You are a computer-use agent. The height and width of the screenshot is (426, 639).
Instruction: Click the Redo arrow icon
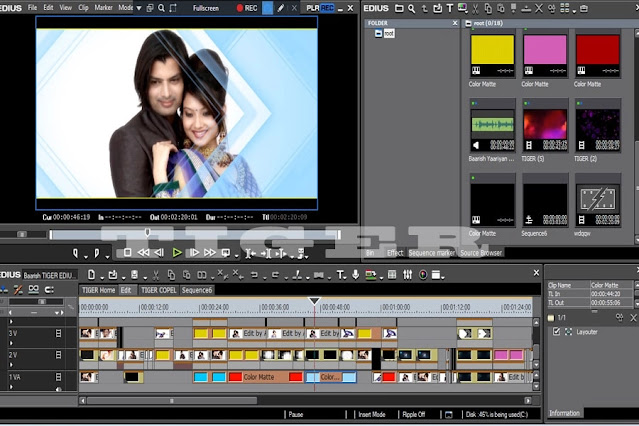point(275,275)
